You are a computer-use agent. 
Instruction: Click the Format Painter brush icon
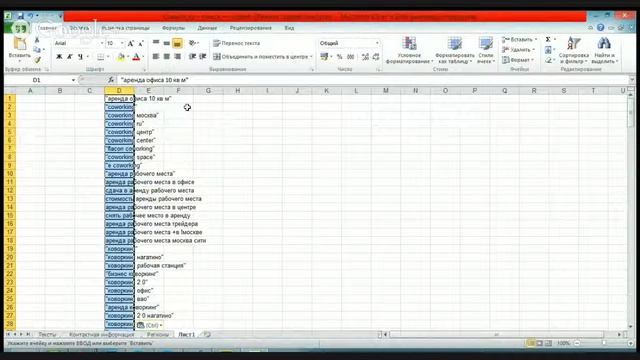coord(37,60)
